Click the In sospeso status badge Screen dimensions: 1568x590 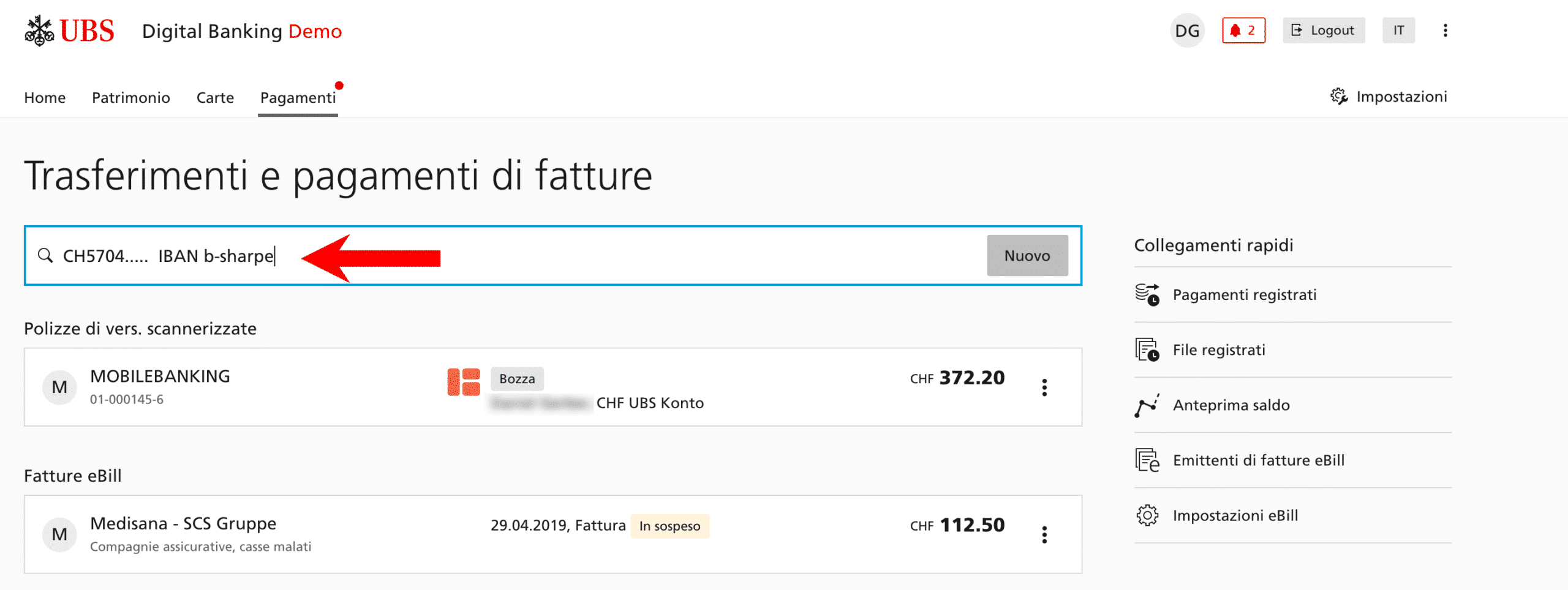[x=669, y=526]
